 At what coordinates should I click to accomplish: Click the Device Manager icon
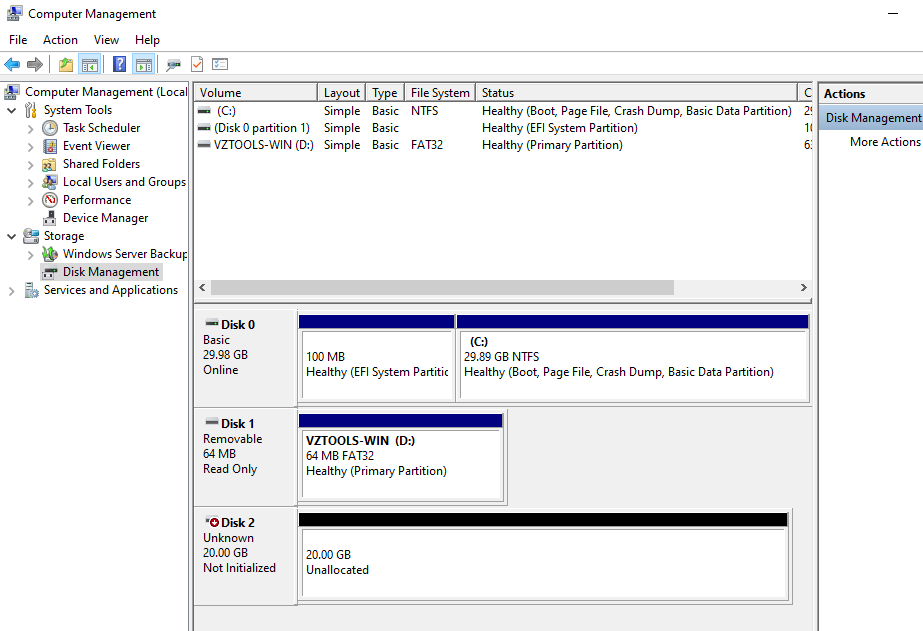[x=50, y=218]
